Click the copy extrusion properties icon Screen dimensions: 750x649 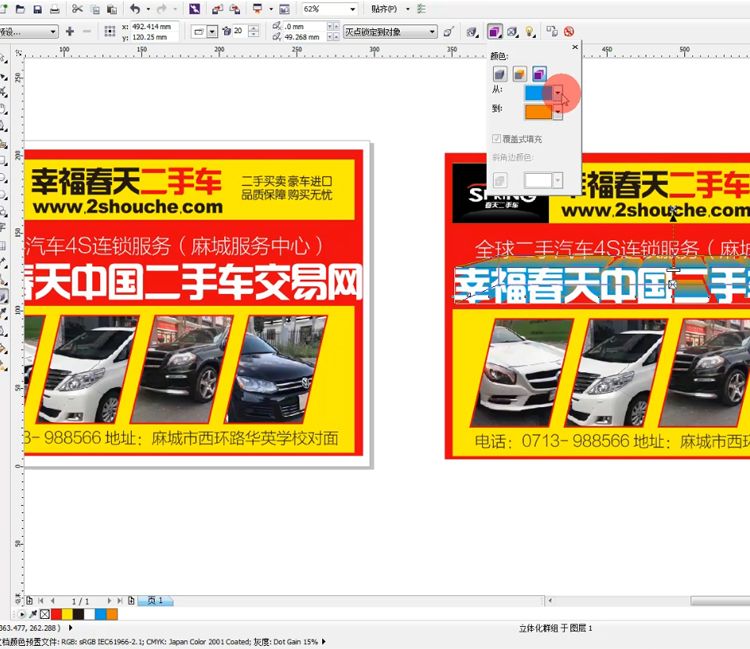click(x=552, y=32)
